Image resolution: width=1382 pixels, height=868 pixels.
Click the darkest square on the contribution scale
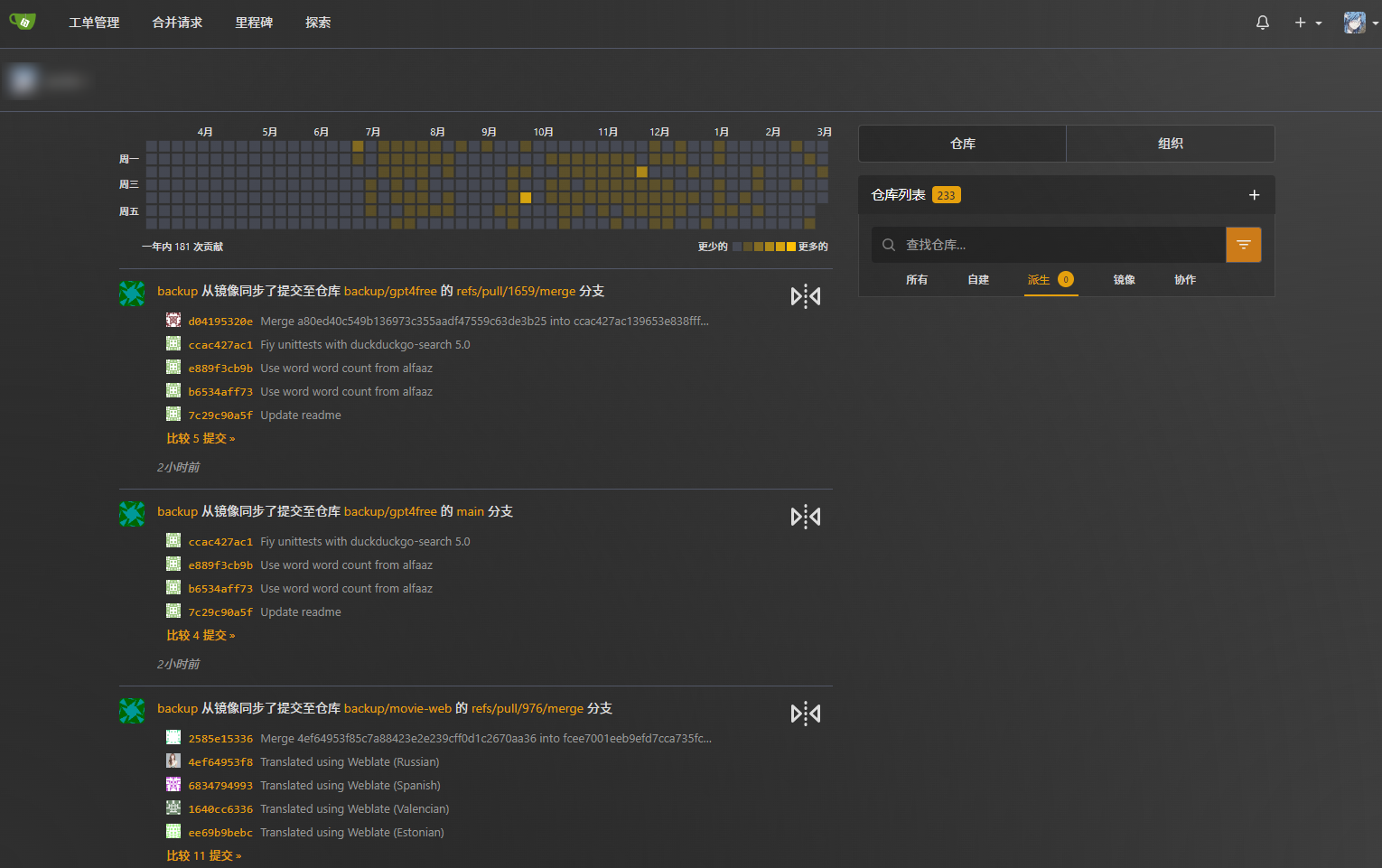(x=793, y=246)
